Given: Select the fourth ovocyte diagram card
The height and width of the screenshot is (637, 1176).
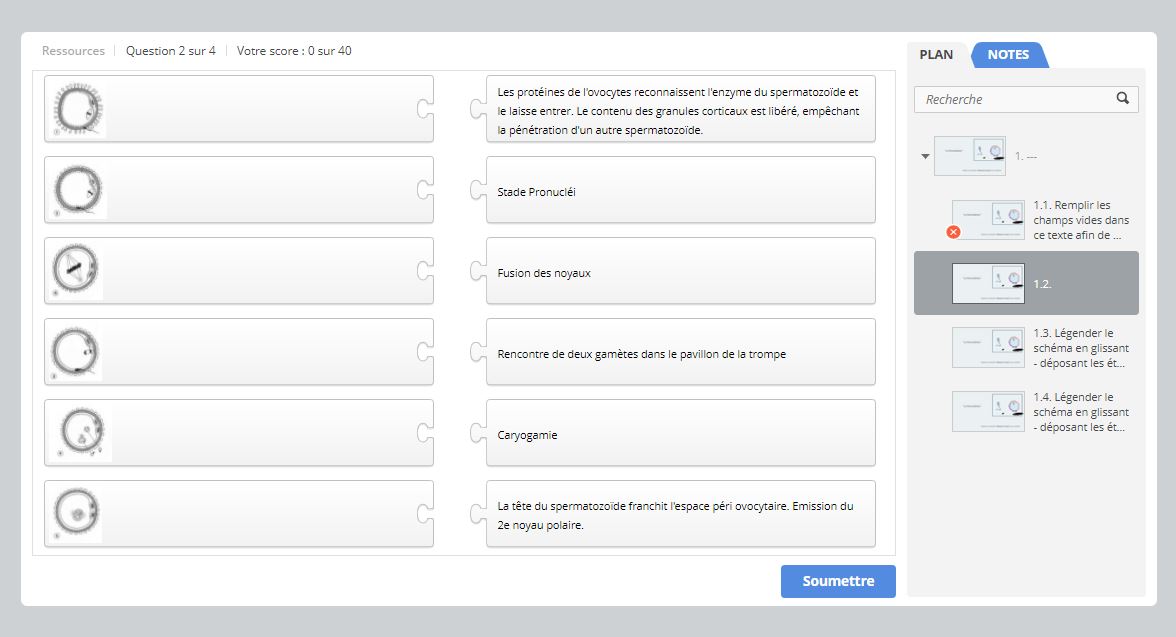Looking at the screenshot, I should tap(239, 352).
